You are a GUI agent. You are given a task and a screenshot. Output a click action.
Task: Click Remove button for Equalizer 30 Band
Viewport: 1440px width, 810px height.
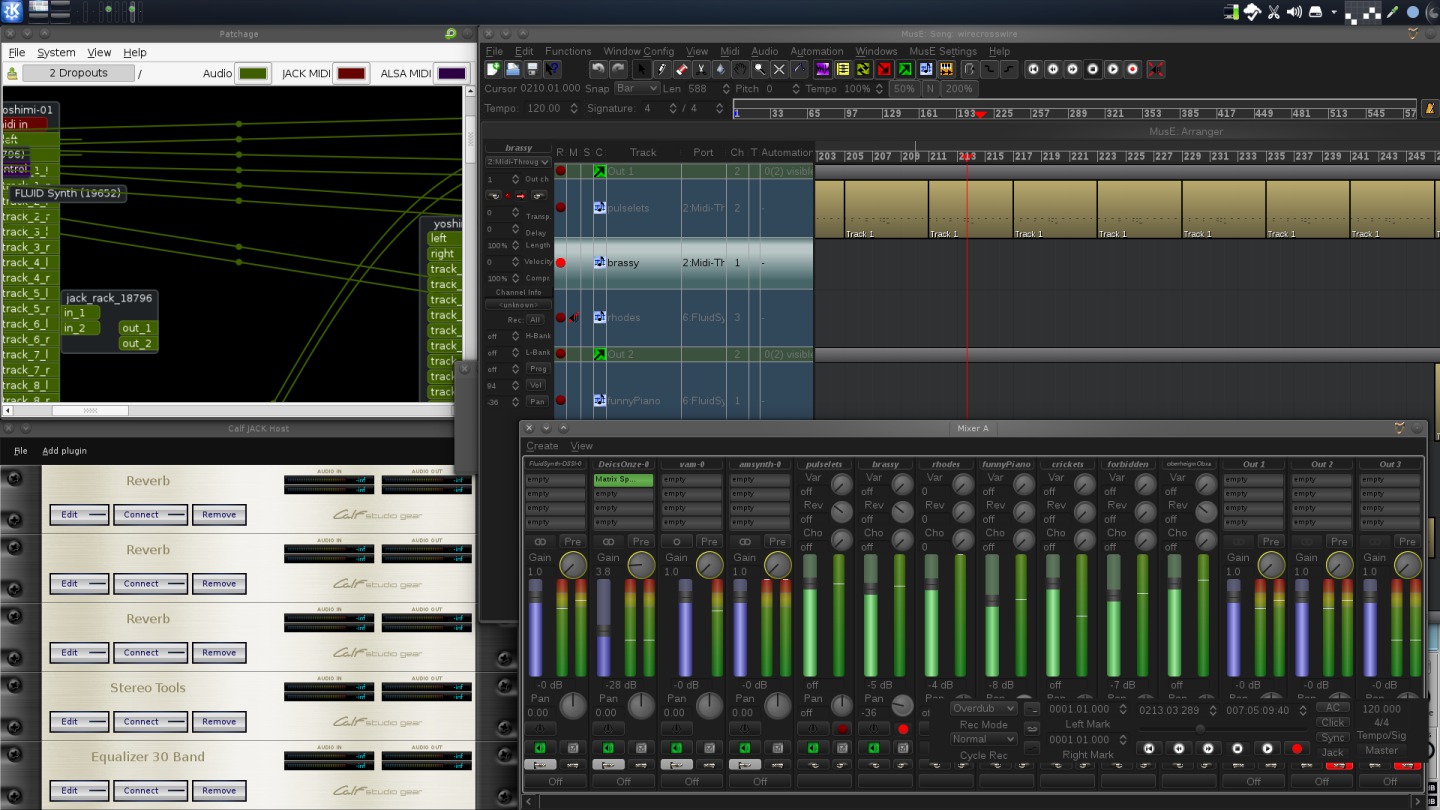(219, 790)
